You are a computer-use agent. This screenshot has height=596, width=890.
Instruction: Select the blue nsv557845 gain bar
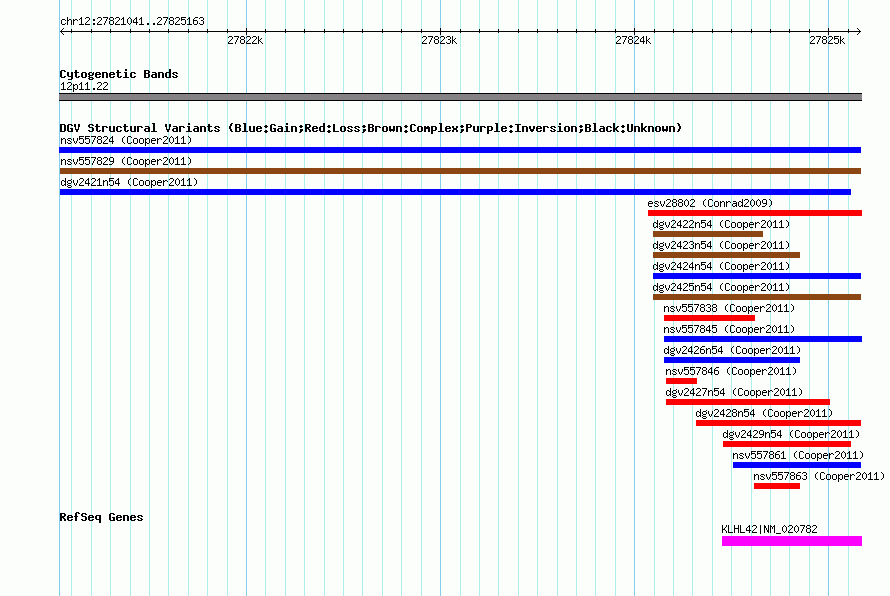pyautogui.click(x=762, y=339)
